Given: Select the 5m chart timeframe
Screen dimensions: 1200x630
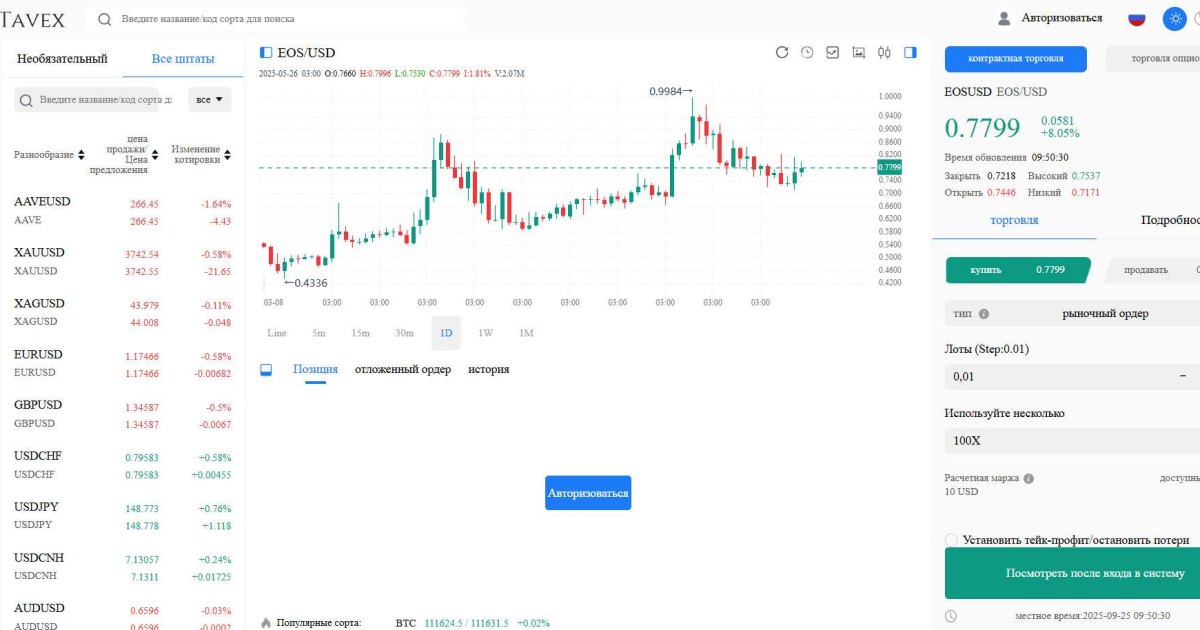Looking at the screenshot, I should click(319, 333).
